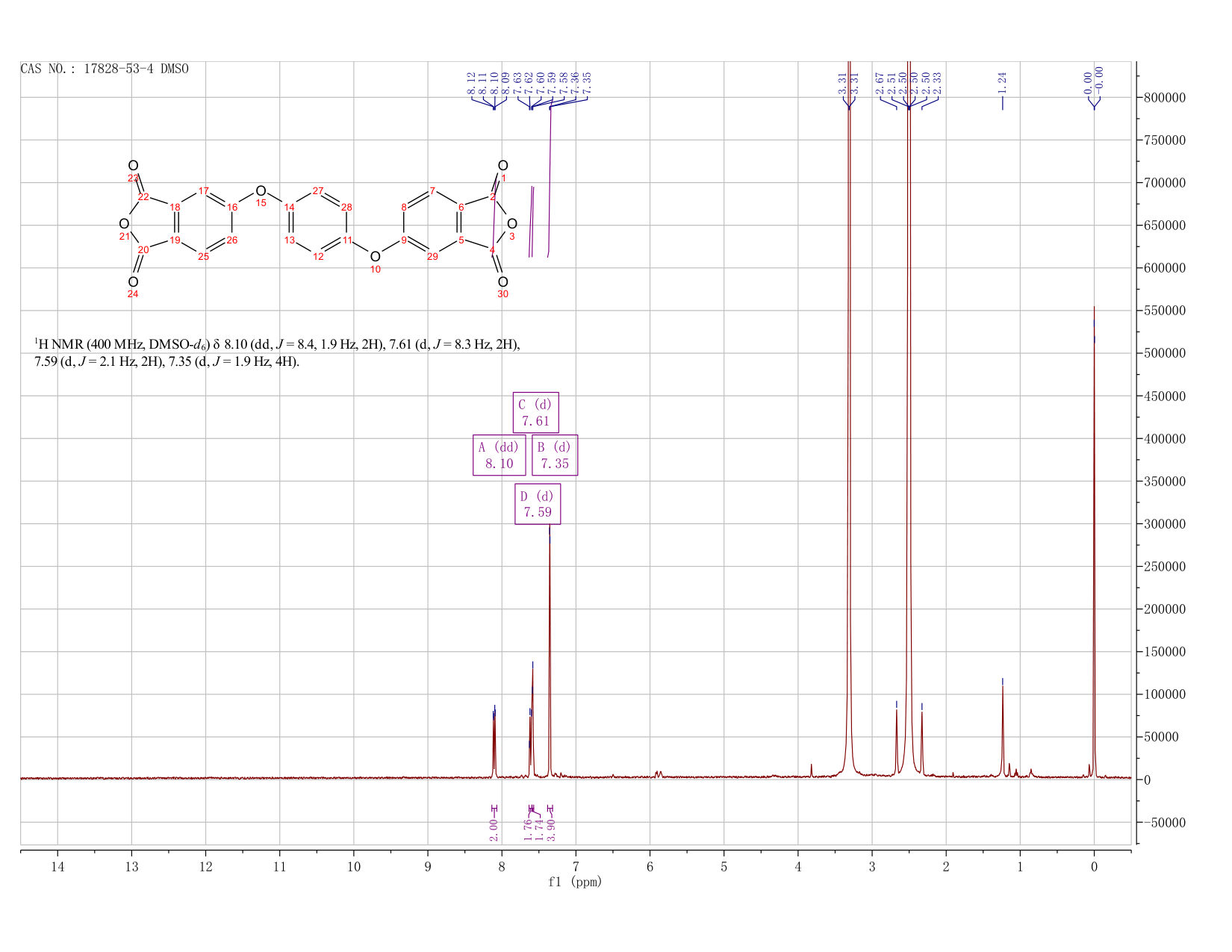Click the x-axis tick label 0
Viewport: 1232px width, 952px height.
point(1094,866)
